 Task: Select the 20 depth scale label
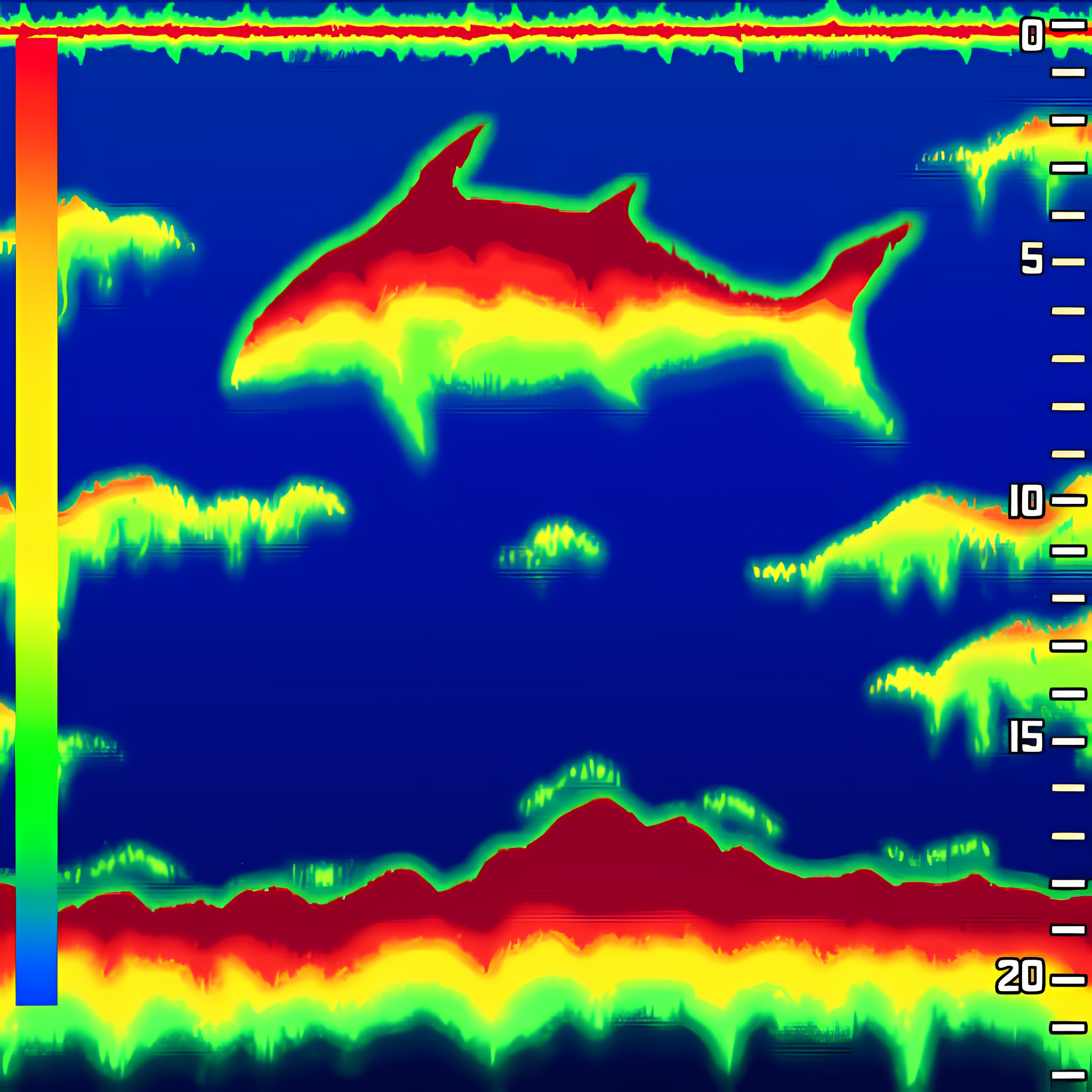pos(1020,977)
